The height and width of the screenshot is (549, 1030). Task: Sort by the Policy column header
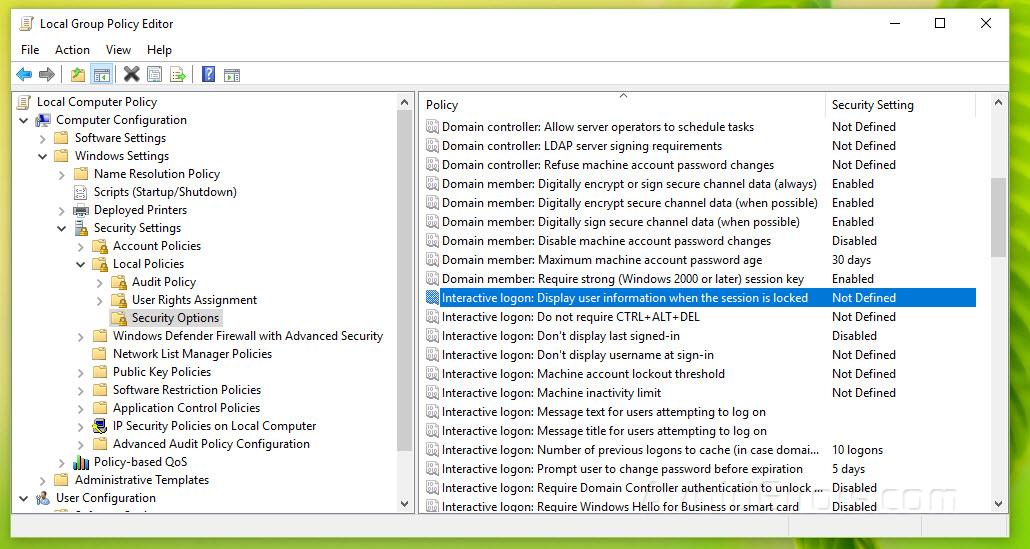click(x=620, y=104)
